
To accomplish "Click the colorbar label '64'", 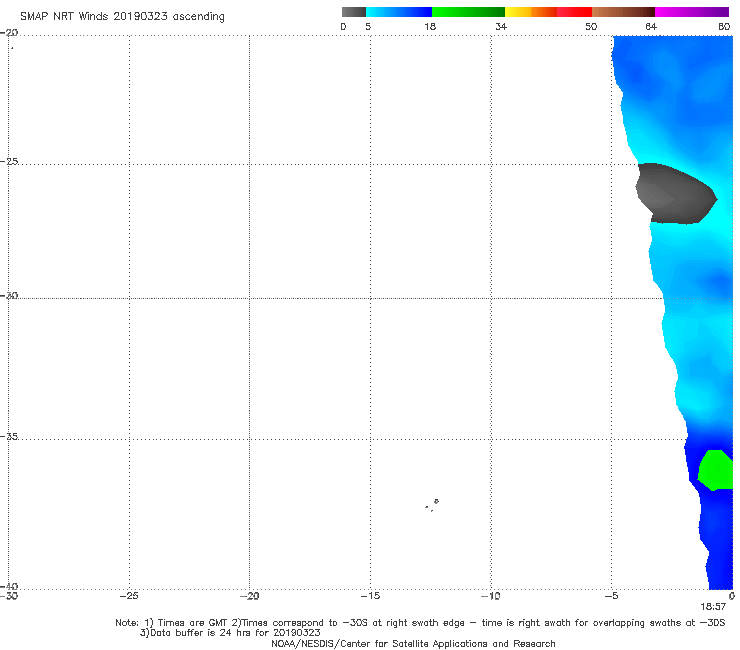I will click(x=651, y=27).
